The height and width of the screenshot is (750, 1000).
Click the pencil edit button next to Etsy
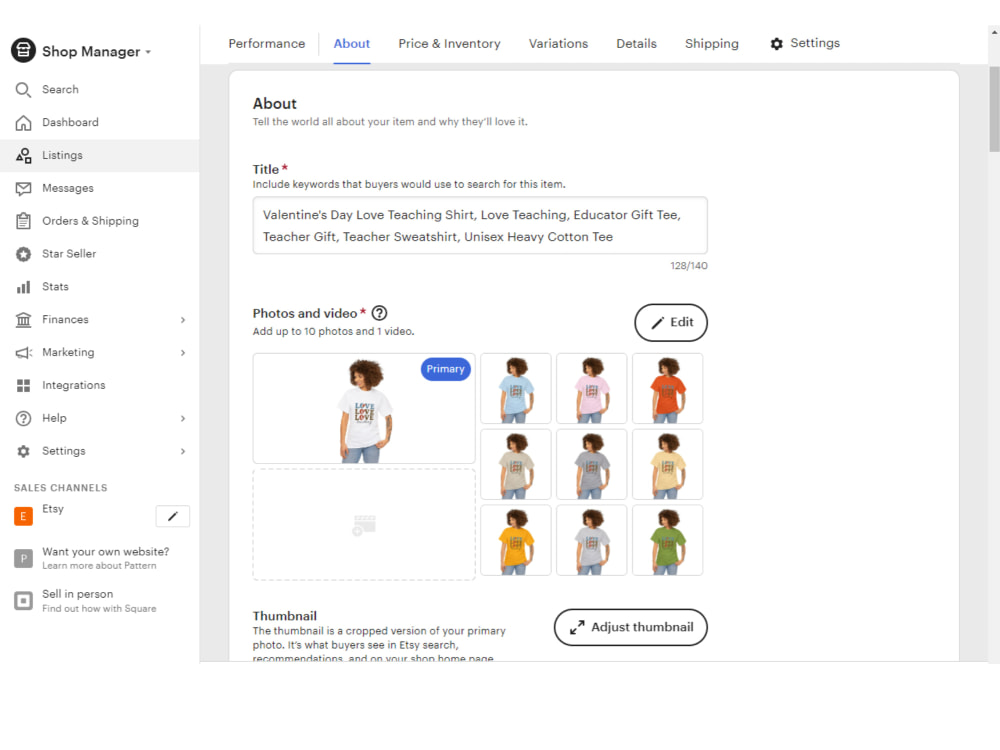pyautogui.click(x=173, y=517)
